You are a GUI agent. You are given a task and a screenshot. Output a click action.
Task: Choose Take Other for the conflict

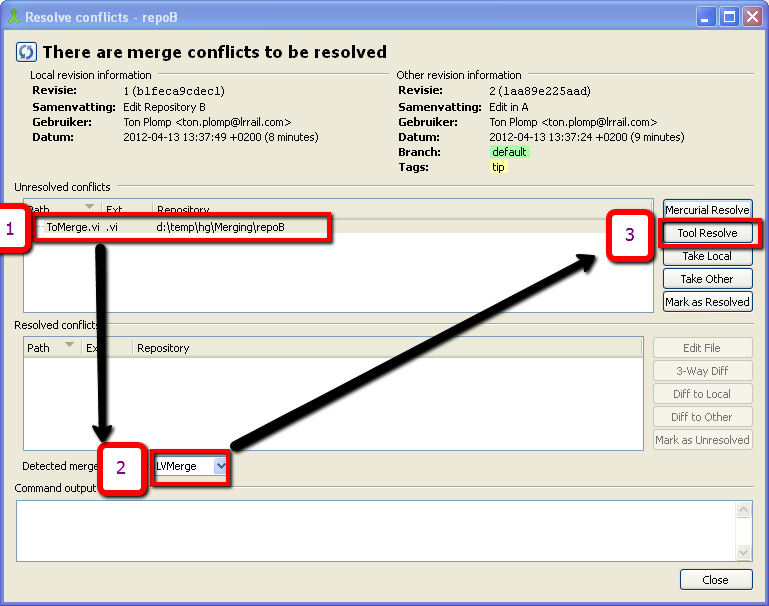[x=707, y=279]
